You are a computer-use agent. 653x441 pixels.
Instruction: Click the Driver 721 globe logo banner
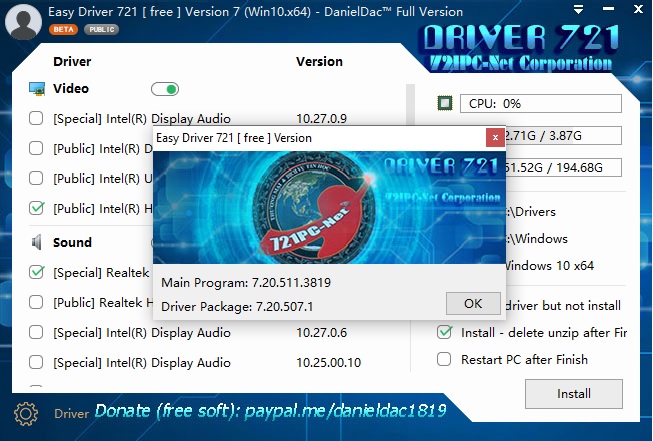pyautogui.click(x=328, y=206)
